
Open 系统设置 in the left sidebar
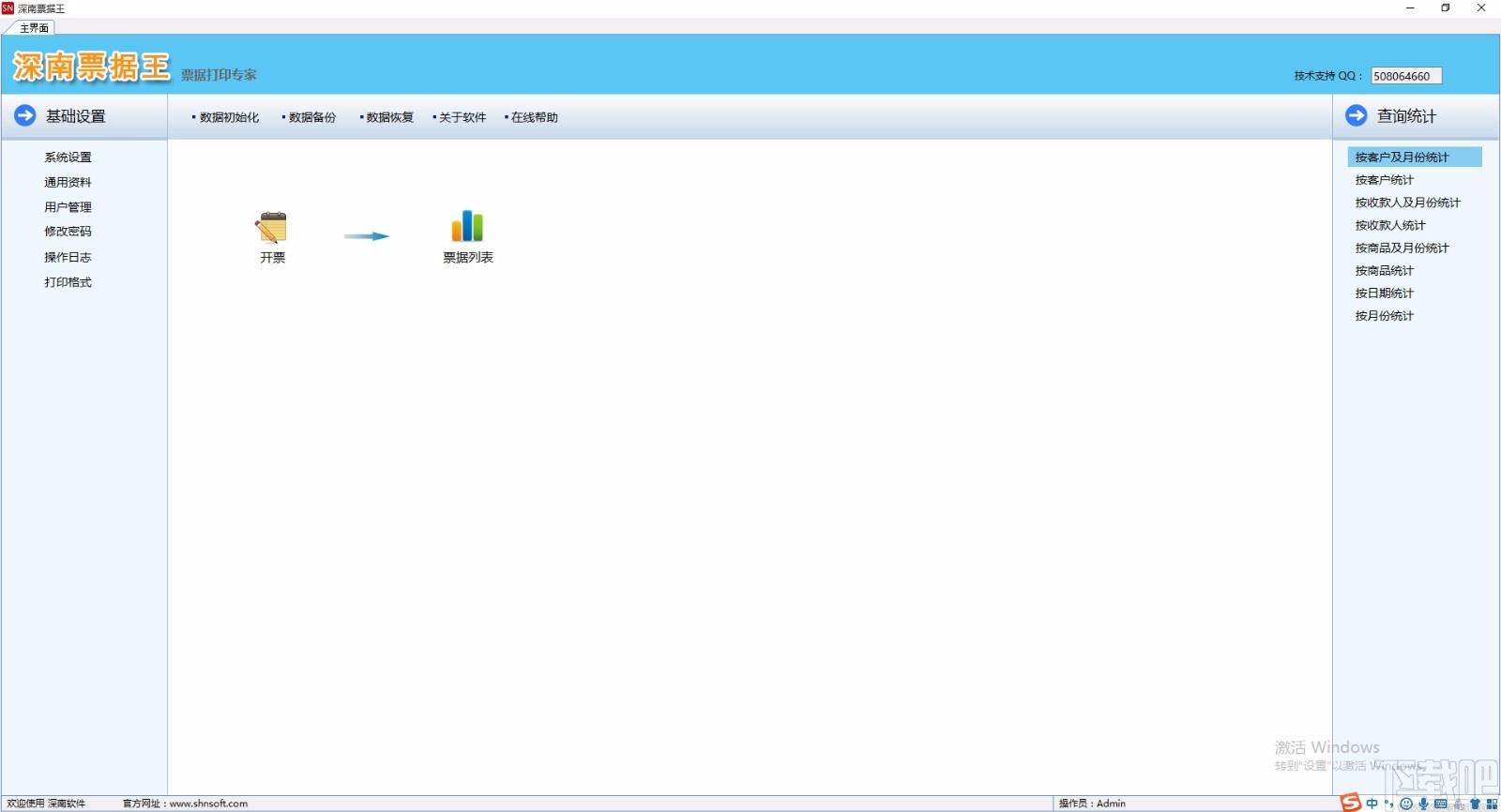pos(68,158)
